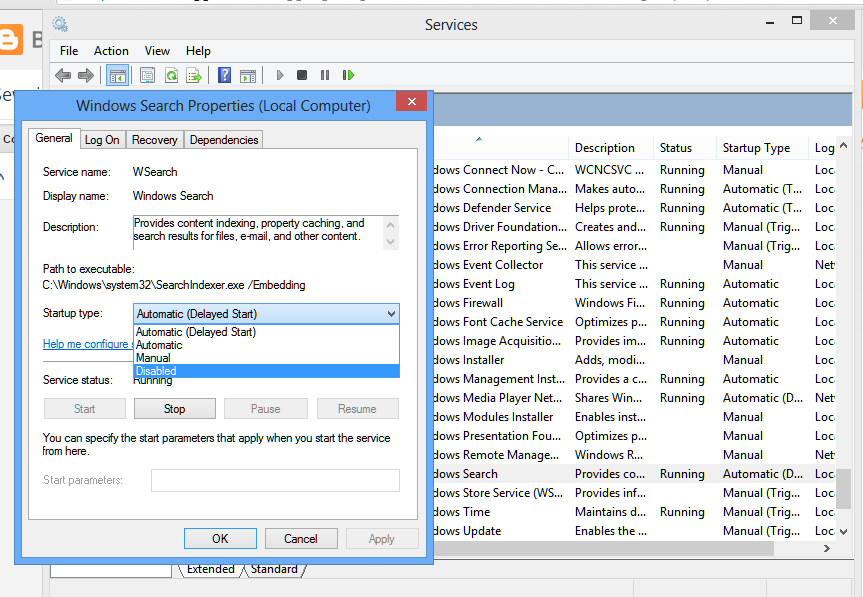Screen dimensions: 863x597
Task: Open the Action menu
Action: (111, 51)
